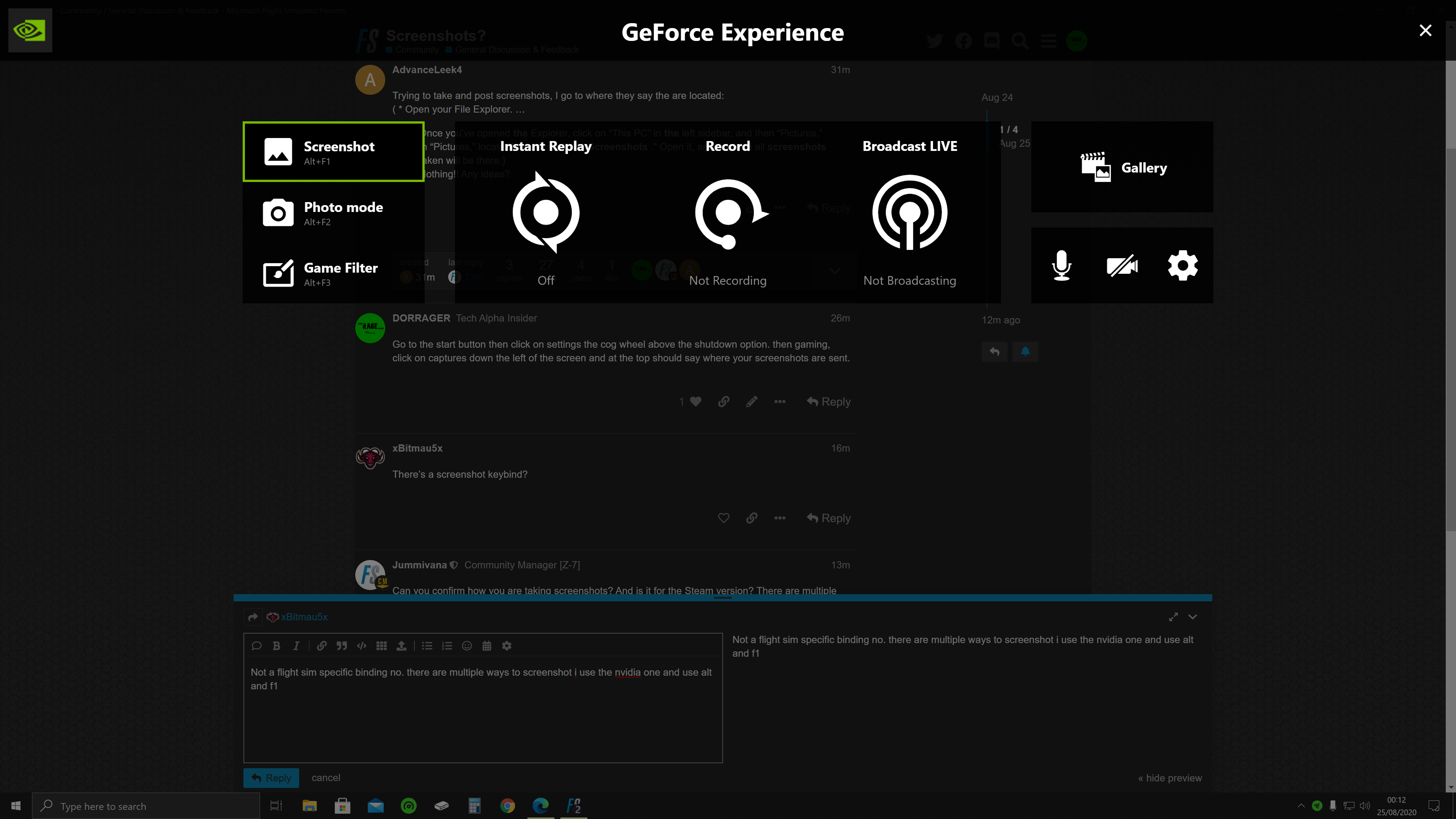Open the Gallery
The image size is (1456, 819).
coord(1122,167)
